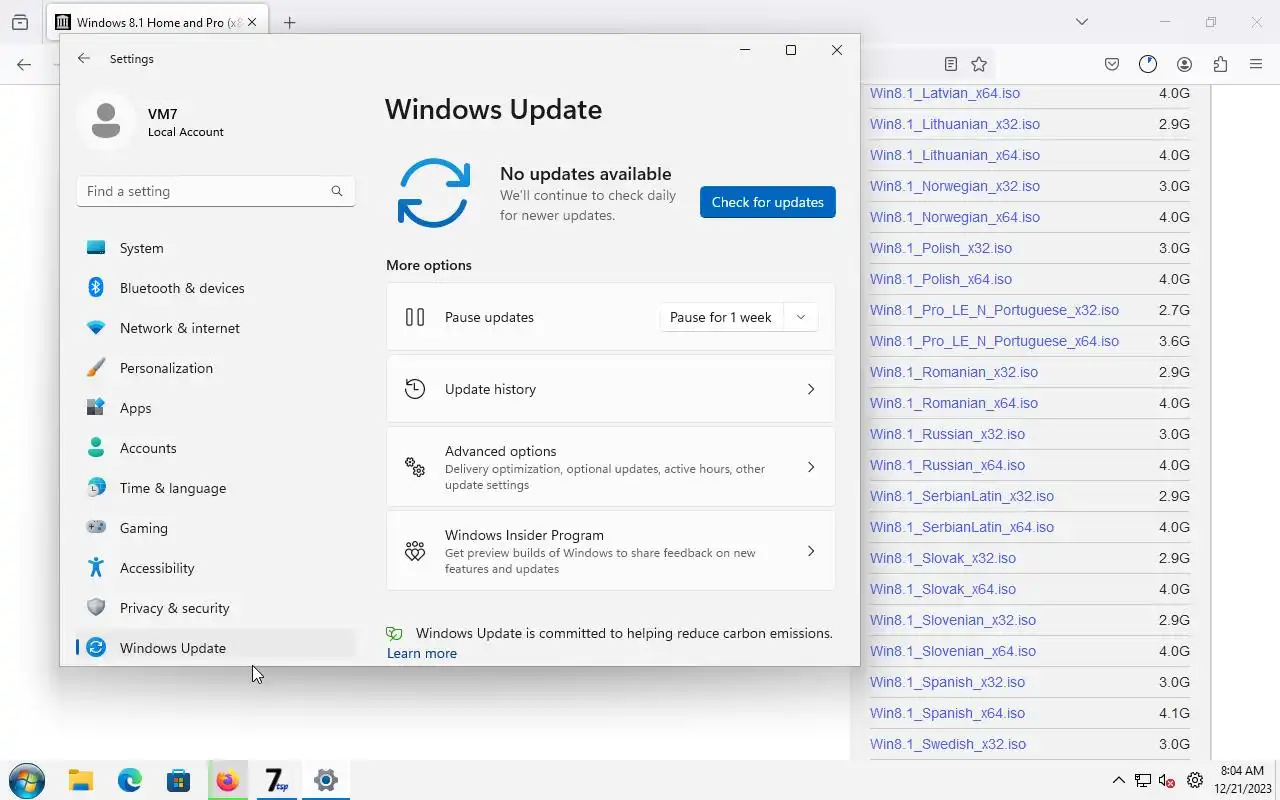Open File Explorer from taskbar
1280x800 pixels.
tap(80, 781)
